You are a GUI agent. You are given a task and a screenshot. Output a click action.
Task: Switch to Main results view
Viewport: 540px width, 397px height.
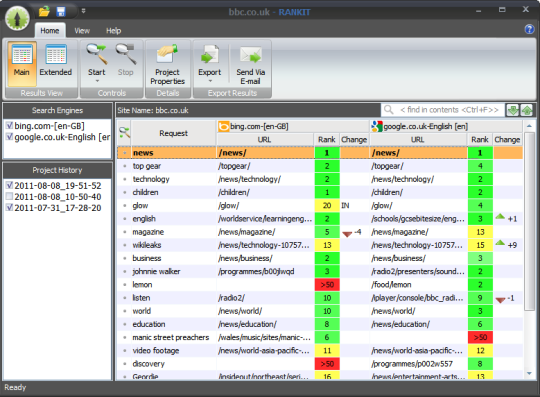(x=21, y=63)
